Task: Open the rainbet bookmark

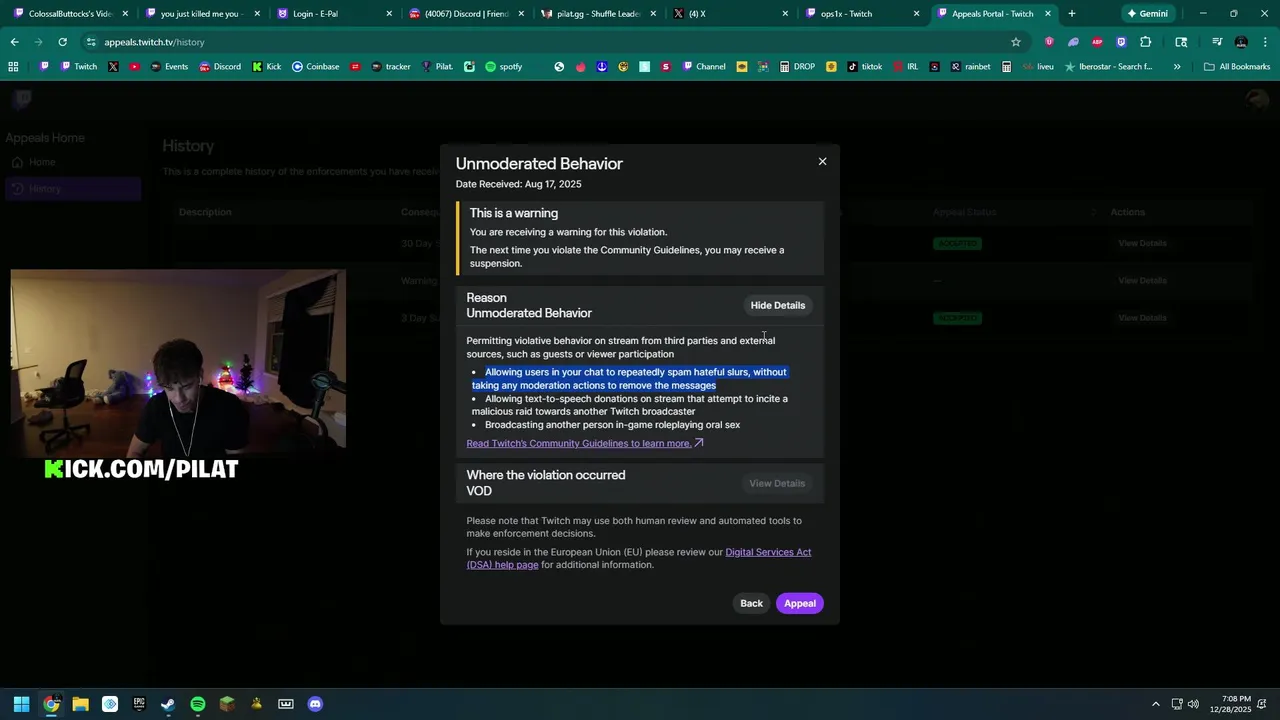Action: point(970,67)
